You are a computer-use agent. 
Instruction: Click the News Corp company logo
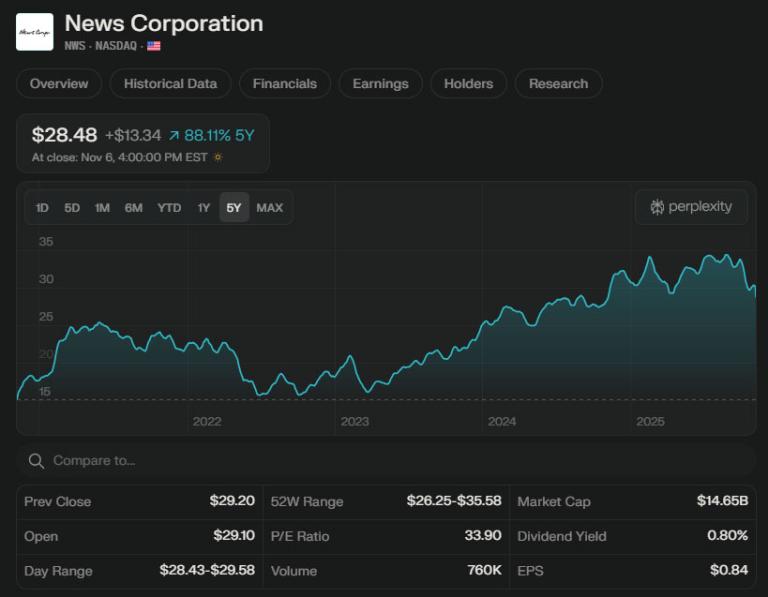pyautogui.click(x=35, y=32)
